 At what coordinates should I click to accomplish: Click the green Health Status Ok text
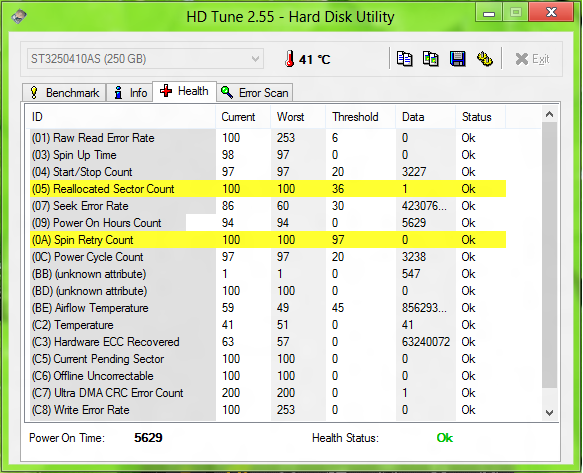[x=445, y=438]
